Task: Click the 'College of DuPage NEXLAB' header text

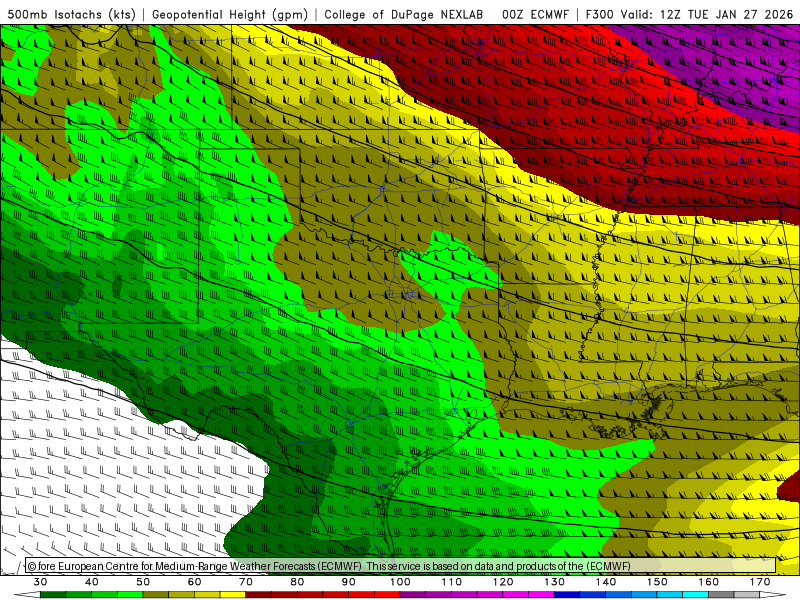Action: coord(404,14)
